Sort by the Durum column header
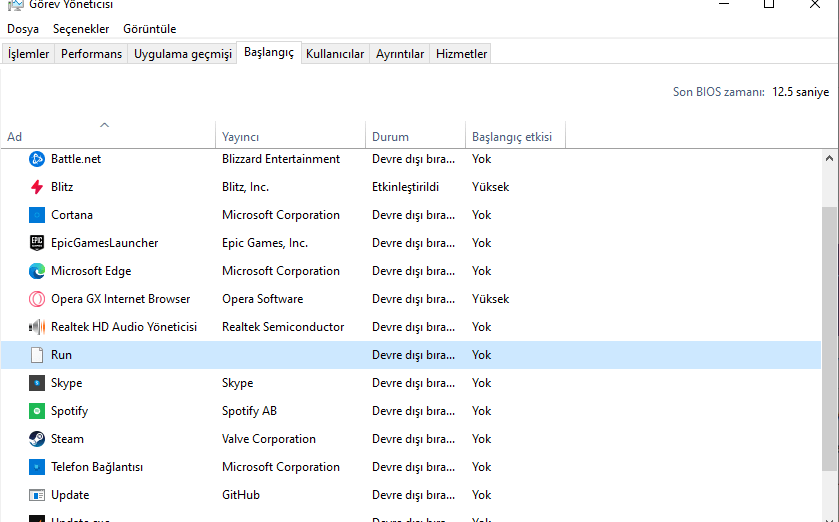 click(x=416, y=137)
